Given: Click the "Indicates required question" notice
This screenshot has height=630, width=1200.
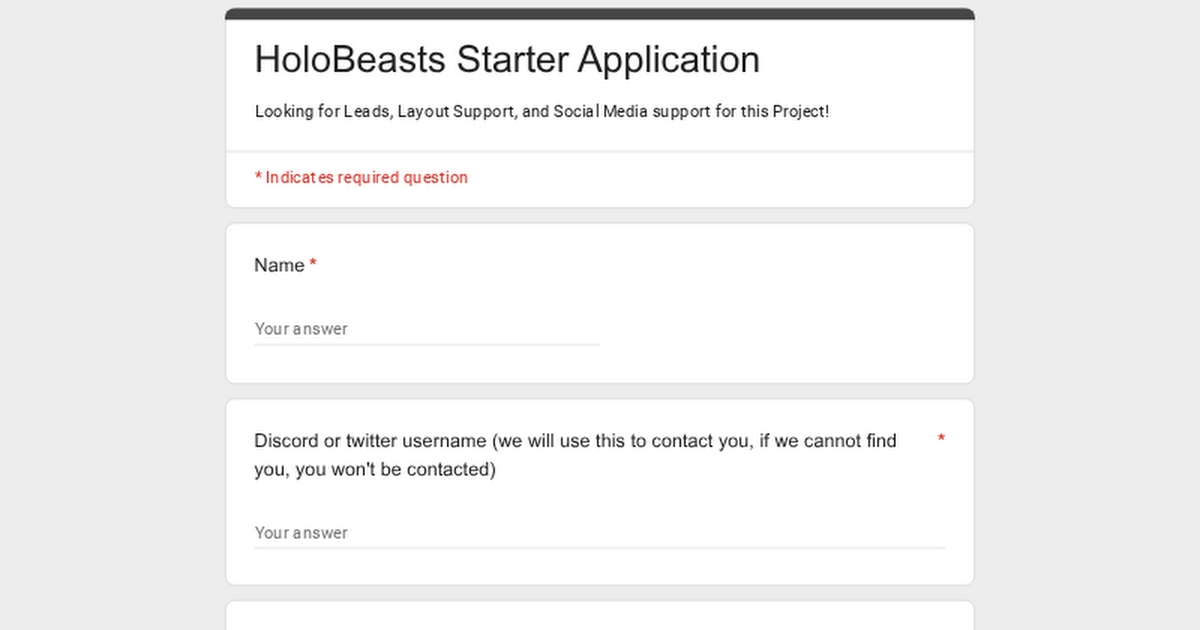Looking at the screenshot, I should 366,178.
